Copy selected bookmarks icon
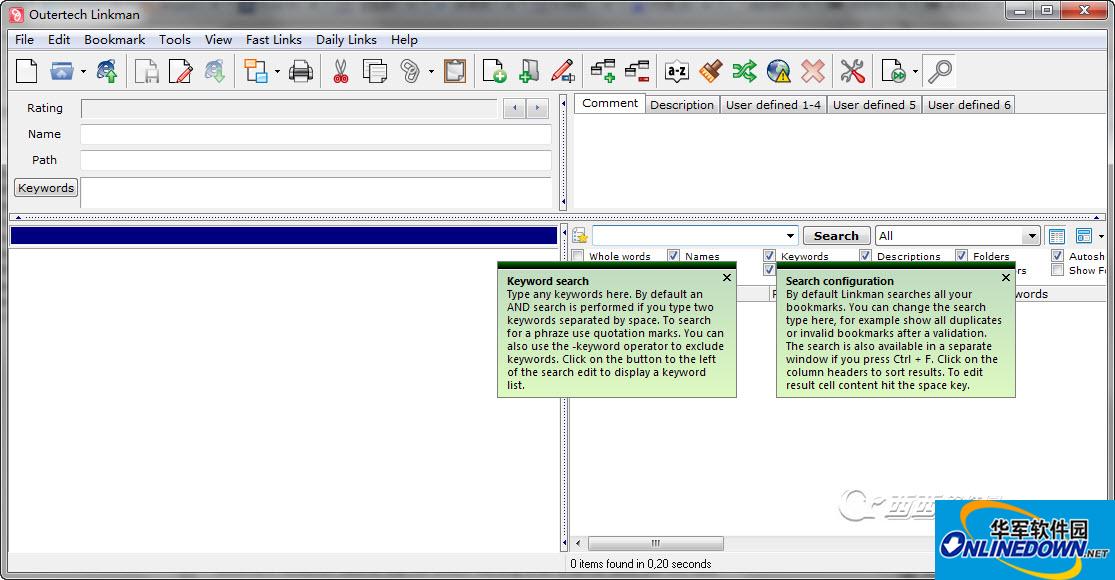The height and width of the screenshot is (580, 1115). [x=375, y=71]
